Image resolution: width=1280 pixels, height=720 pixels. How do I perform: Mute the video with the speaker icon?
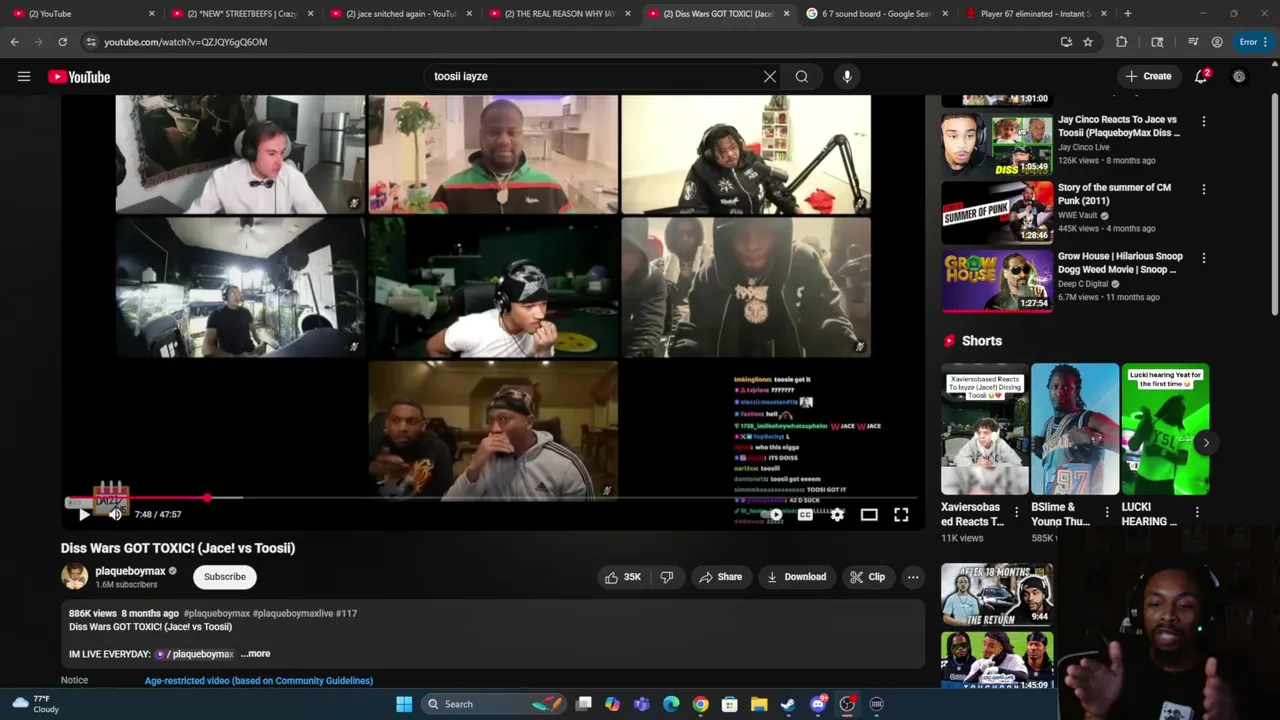tap(115, 515)
